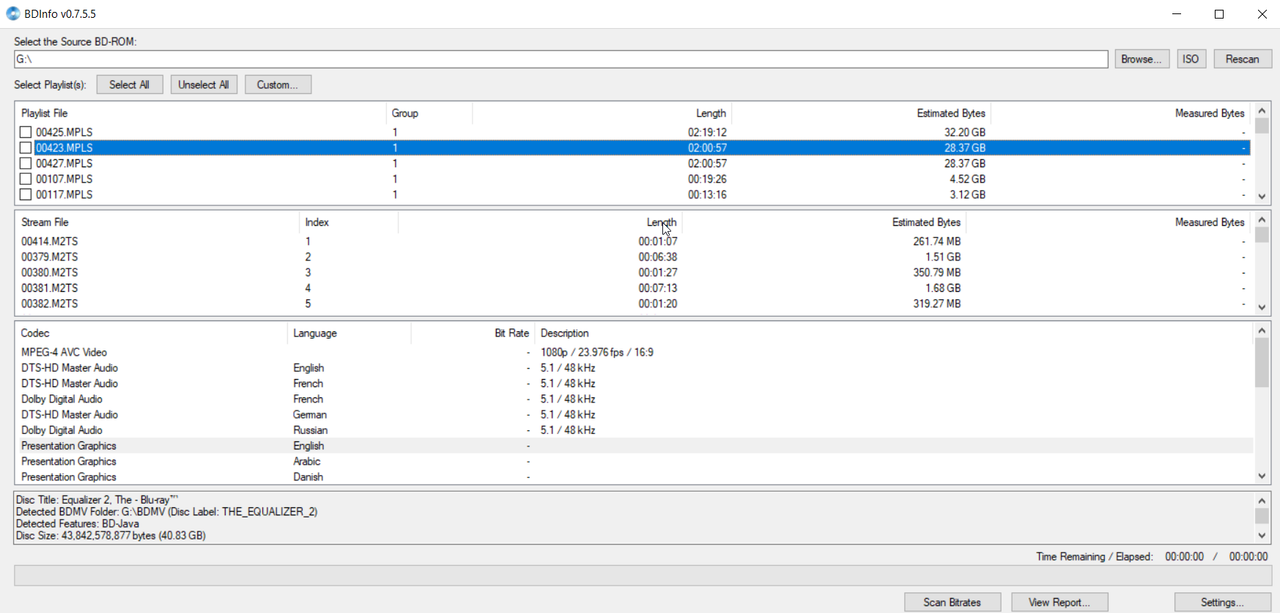This screenshot has width=1280, height=613.
Task: Start Scan Bitrates
Action: coord(952,602)
